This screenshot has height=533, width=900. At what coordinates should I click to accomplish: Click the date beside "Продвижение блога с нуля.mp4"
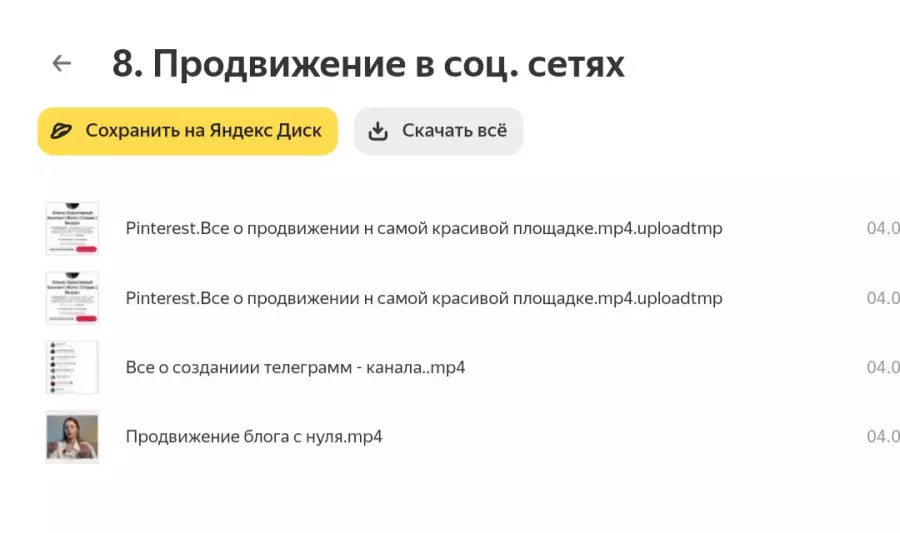point(883,437)
